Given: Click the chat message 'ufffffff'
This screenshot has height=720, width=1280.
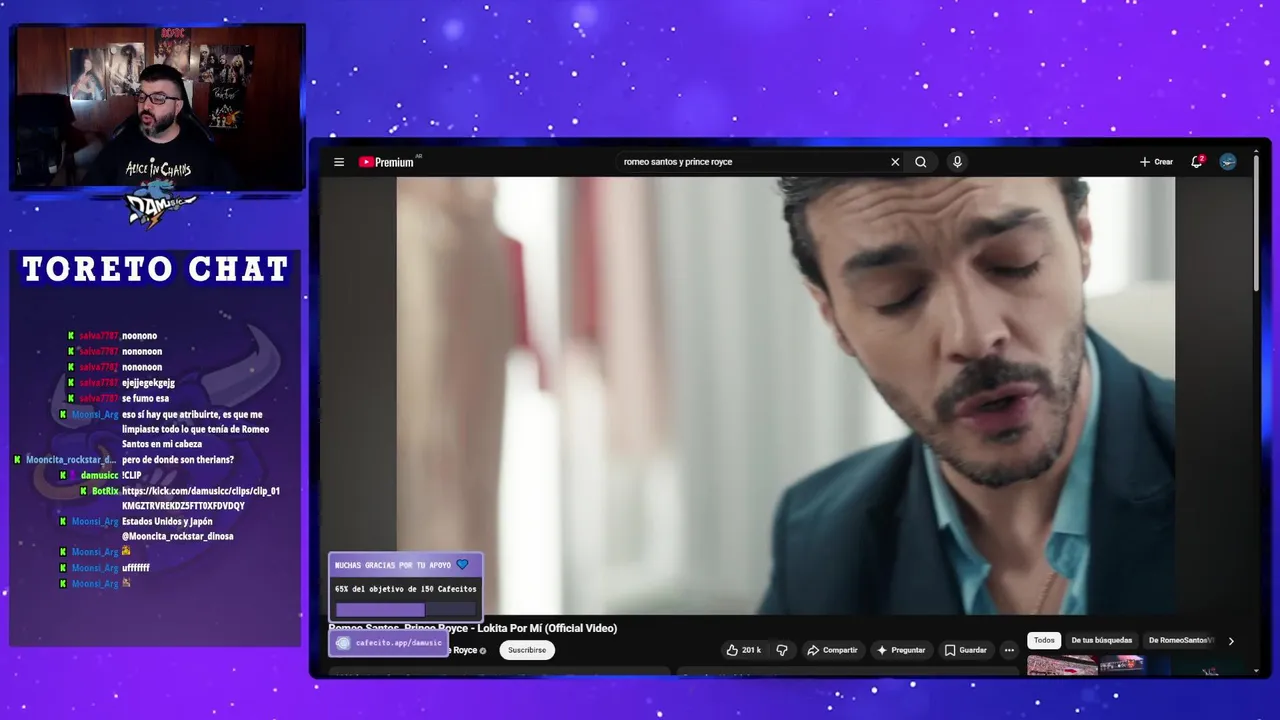Looking at the screenshot, I should coord(136,568).
